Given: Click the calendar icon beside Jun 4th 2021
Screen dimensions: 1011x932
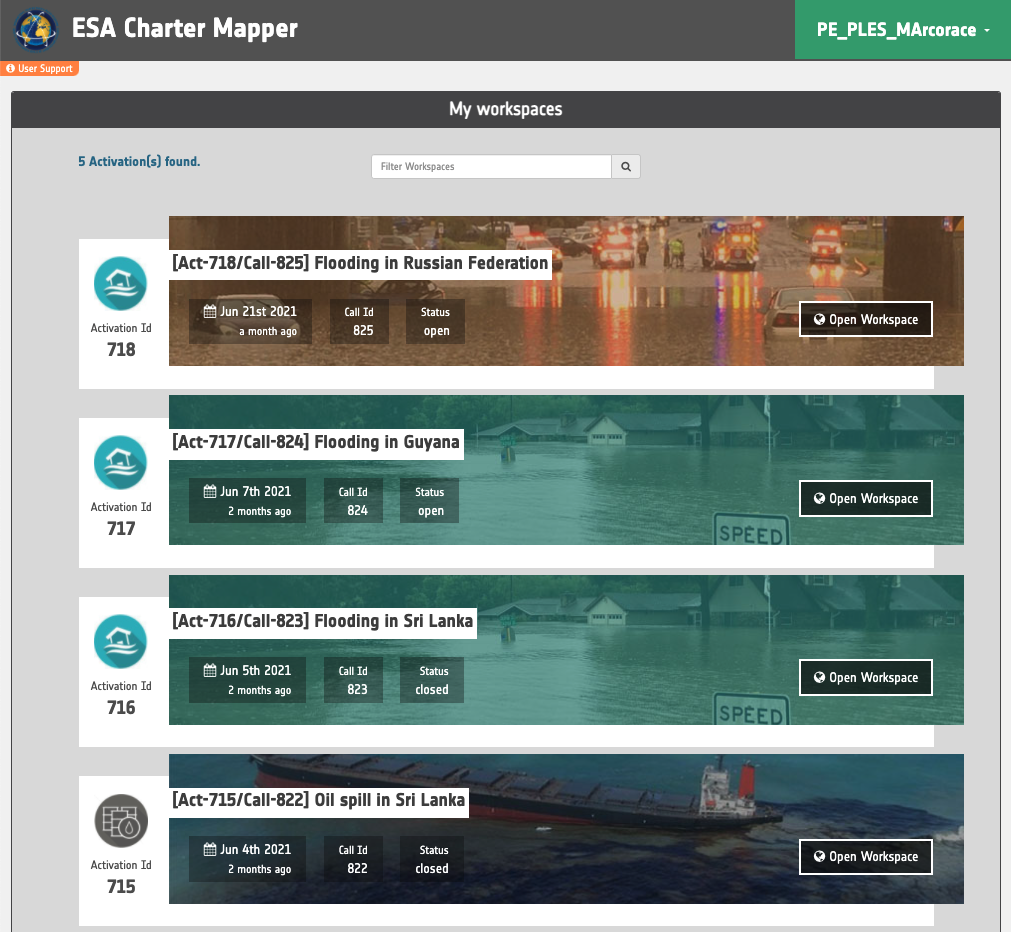Looking at the screenshot, I should [210, 849].
